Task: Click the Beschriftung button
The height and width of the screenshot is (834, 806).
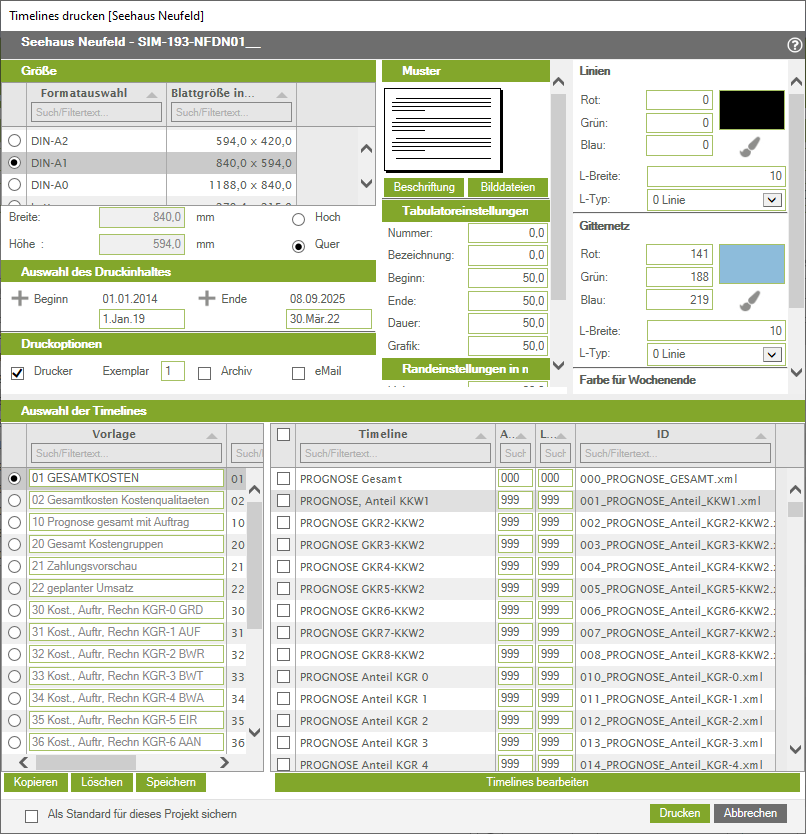Action: pyautogui.click(x=424, y=187)
